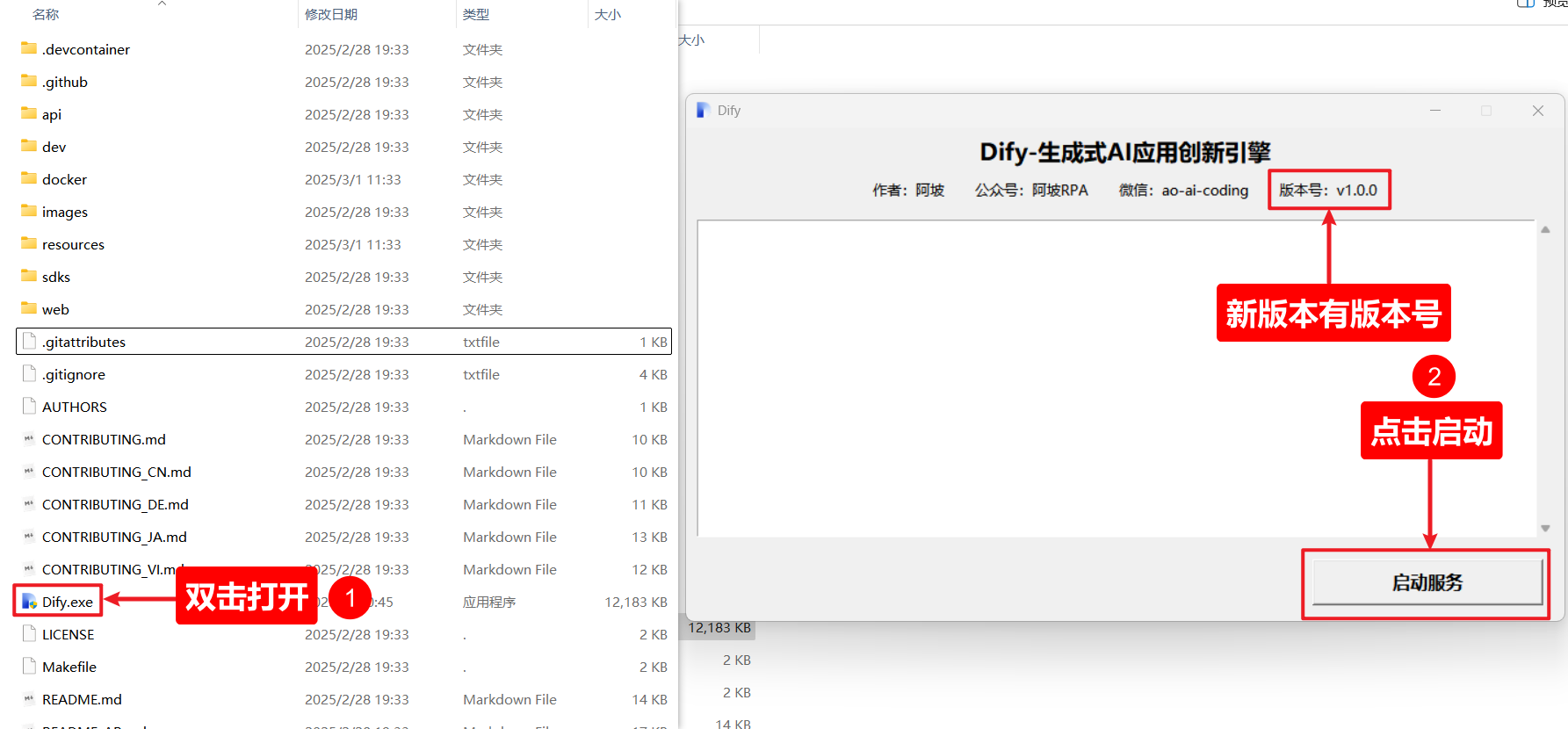Click the .gitattributes file icon
1568x729 pixels.
tap(29, 341)
